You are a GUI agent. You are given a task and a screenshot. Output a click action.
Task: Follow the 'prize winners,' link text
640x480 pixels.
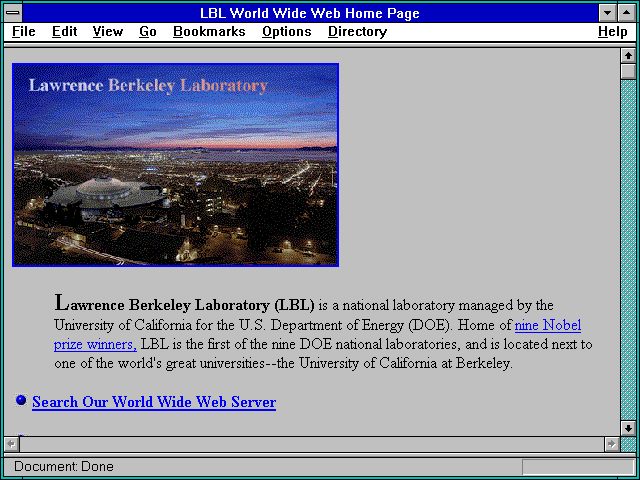point(95,344)
